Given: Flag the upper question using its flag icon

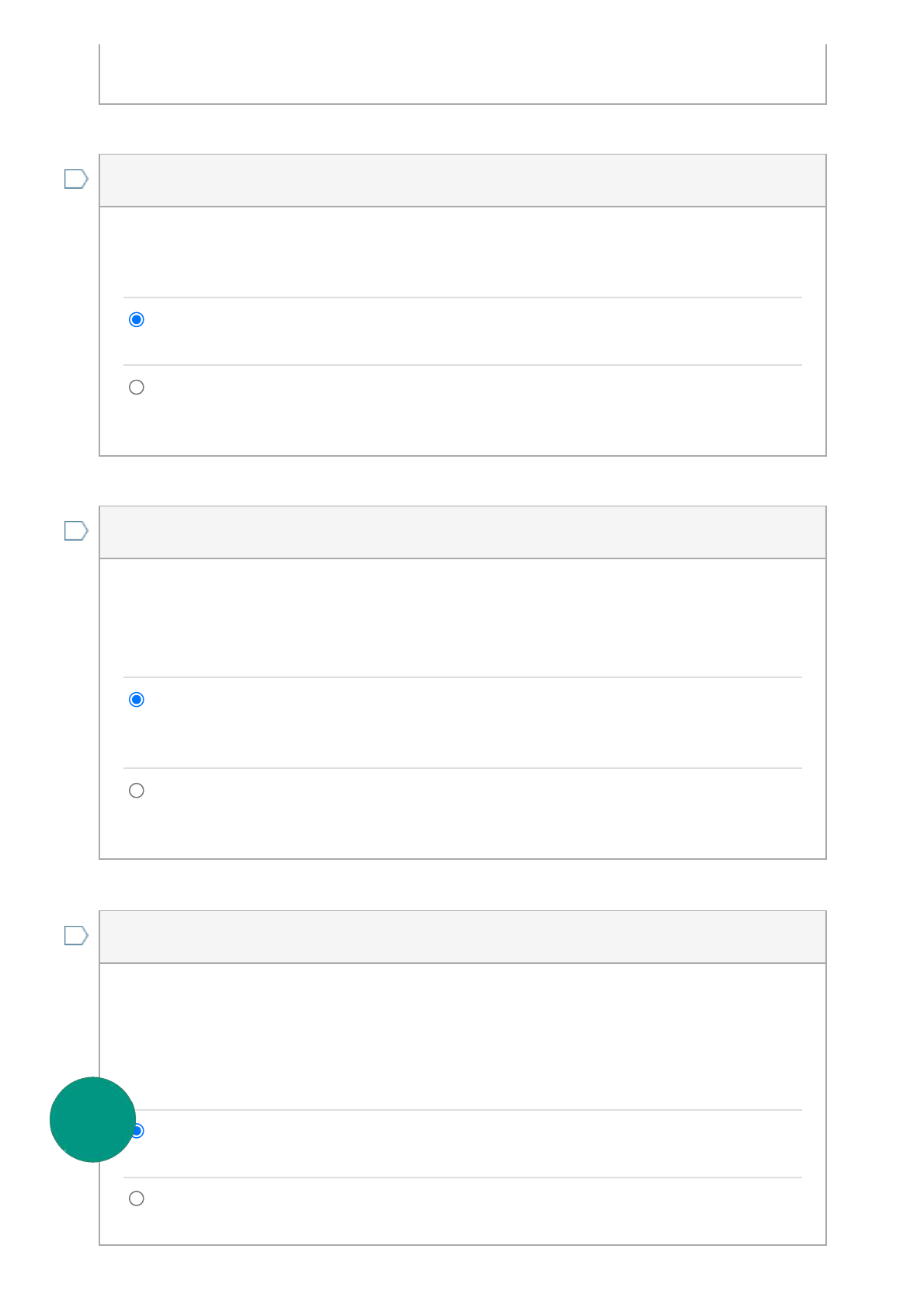Looking at the screenshot, I should pyautogui.click(x=75, y=179).
